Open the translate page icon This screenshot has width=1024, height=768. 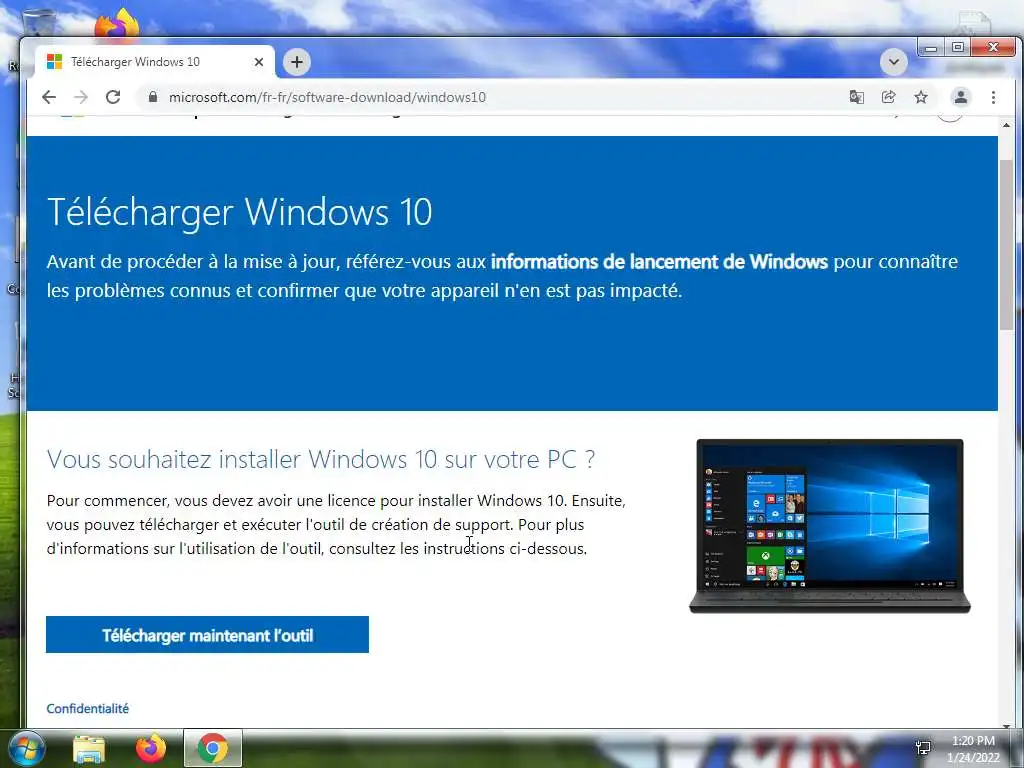(856, 97)
